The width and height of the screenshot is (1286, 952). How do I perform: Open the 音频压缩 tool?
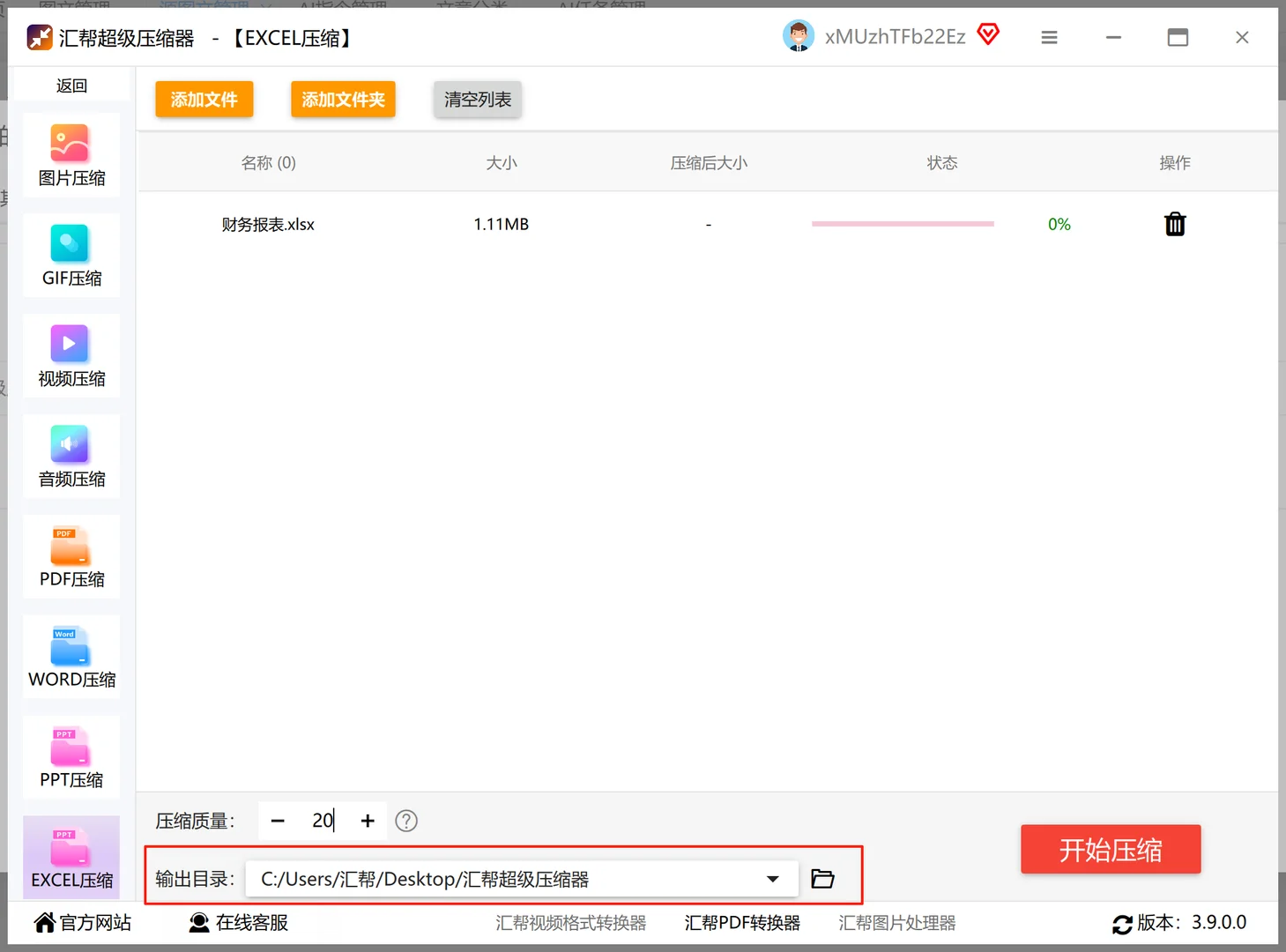pos(71,456)
